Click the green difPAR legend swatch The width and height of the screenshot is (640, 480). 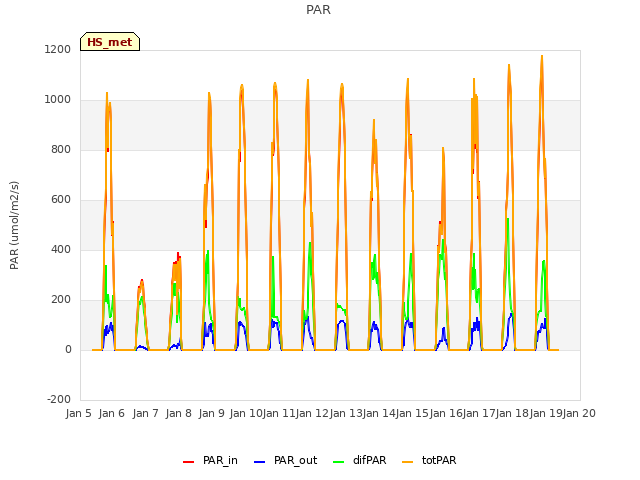[x=339, y=462]
